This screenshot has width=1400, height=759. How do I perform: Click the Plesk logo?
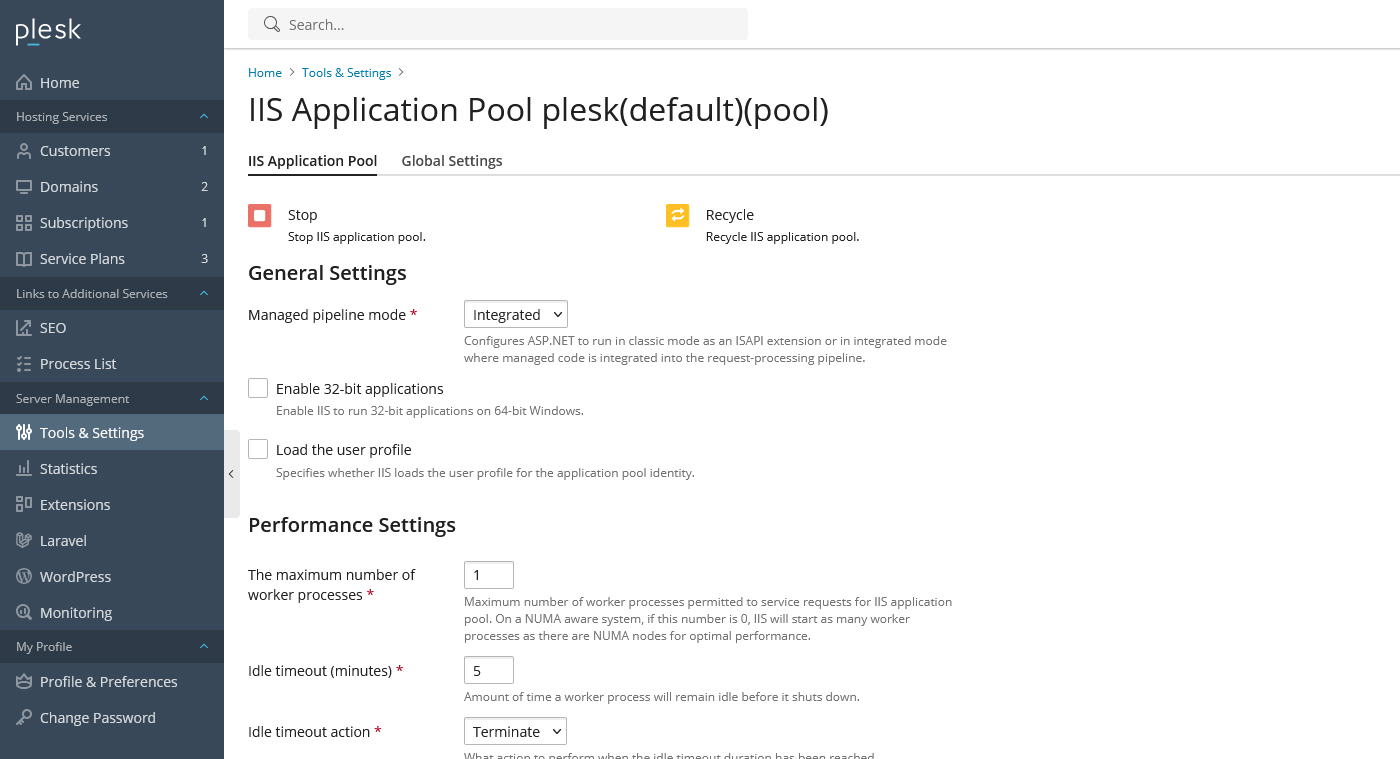click(48, 32)
